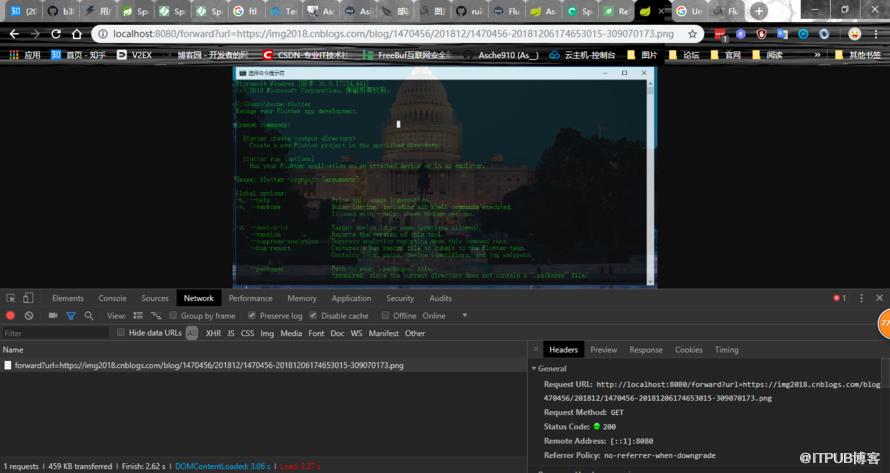Enable Group by frame checkbox

coord(173,316)
